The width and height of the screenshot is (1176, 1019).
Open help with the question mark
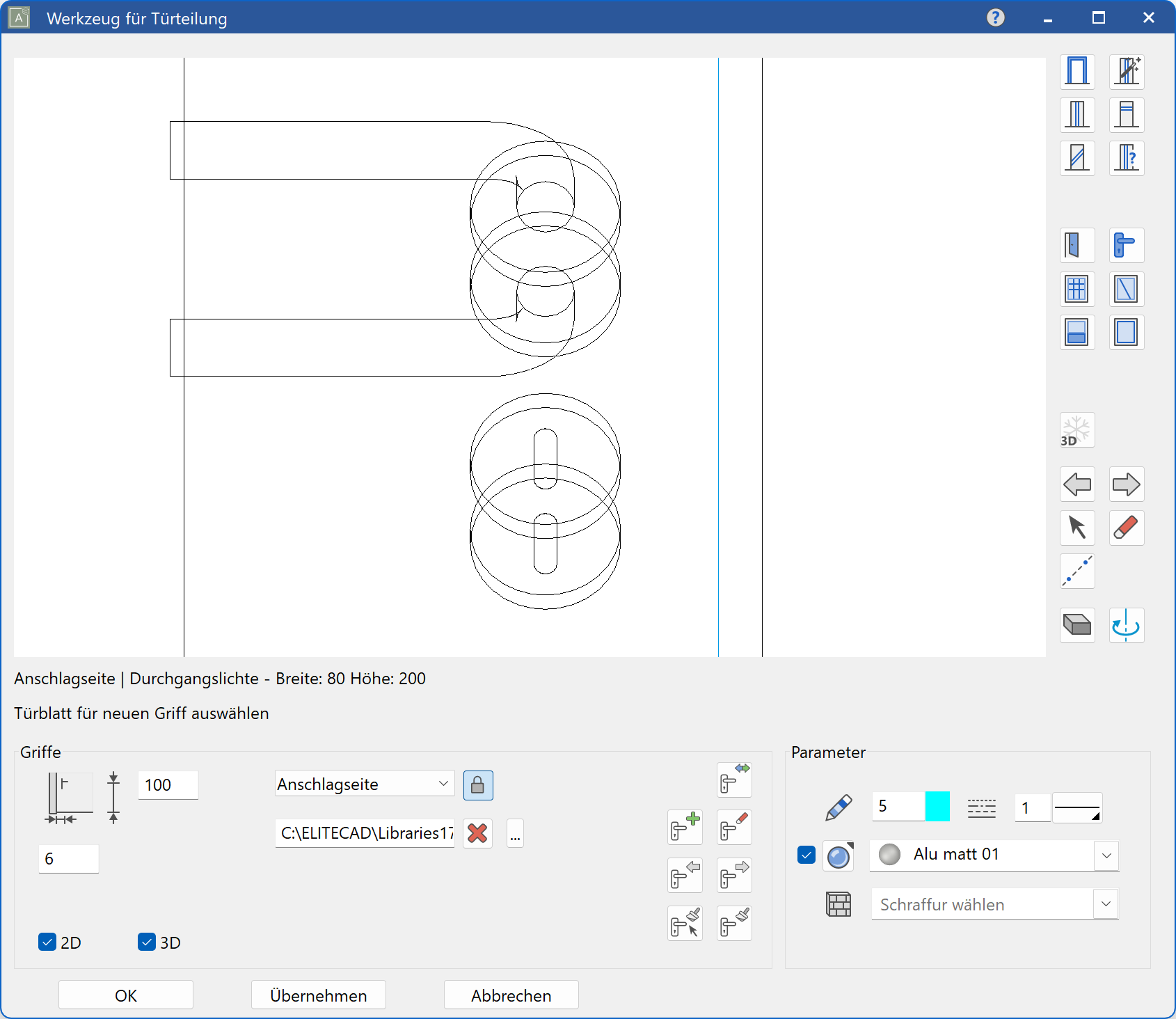996,17
